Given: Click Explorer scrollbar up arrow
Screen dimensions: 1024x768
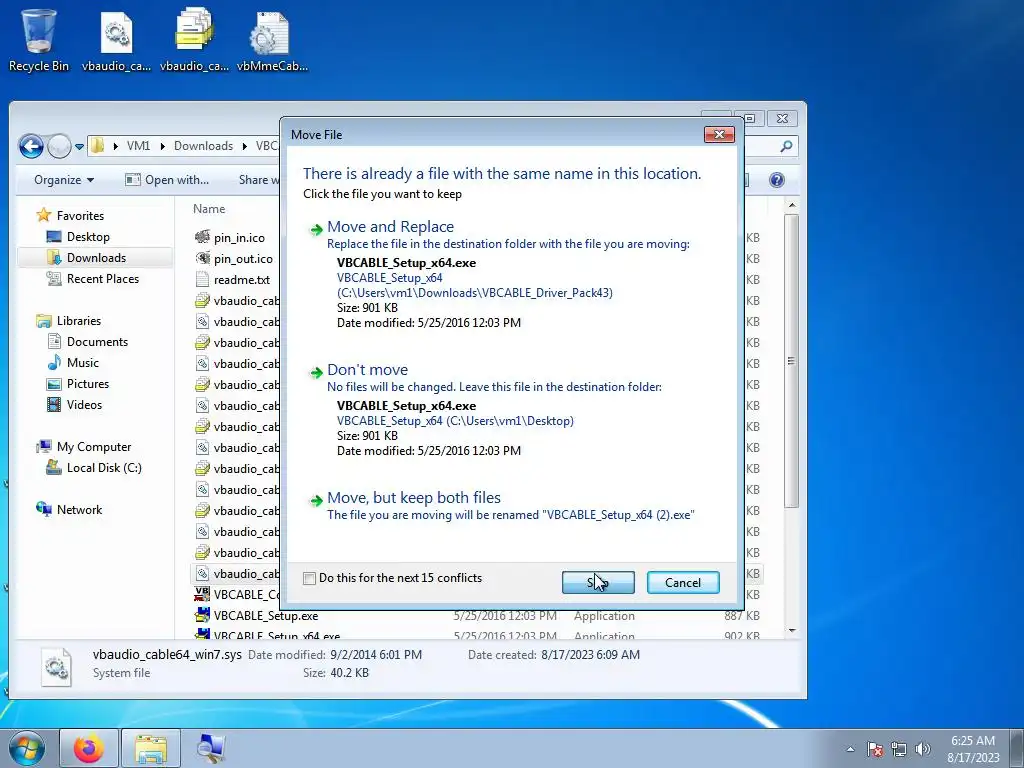Looking at the screenshot, I should click(792, 206).
